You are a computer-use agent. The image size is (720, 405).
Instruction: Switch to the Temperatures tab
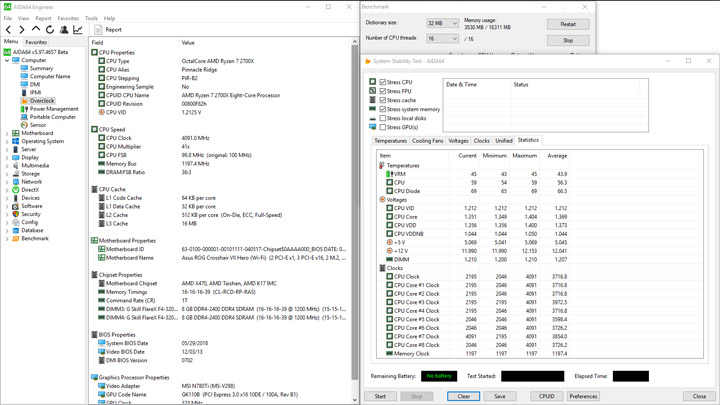(x=390, y=141)
